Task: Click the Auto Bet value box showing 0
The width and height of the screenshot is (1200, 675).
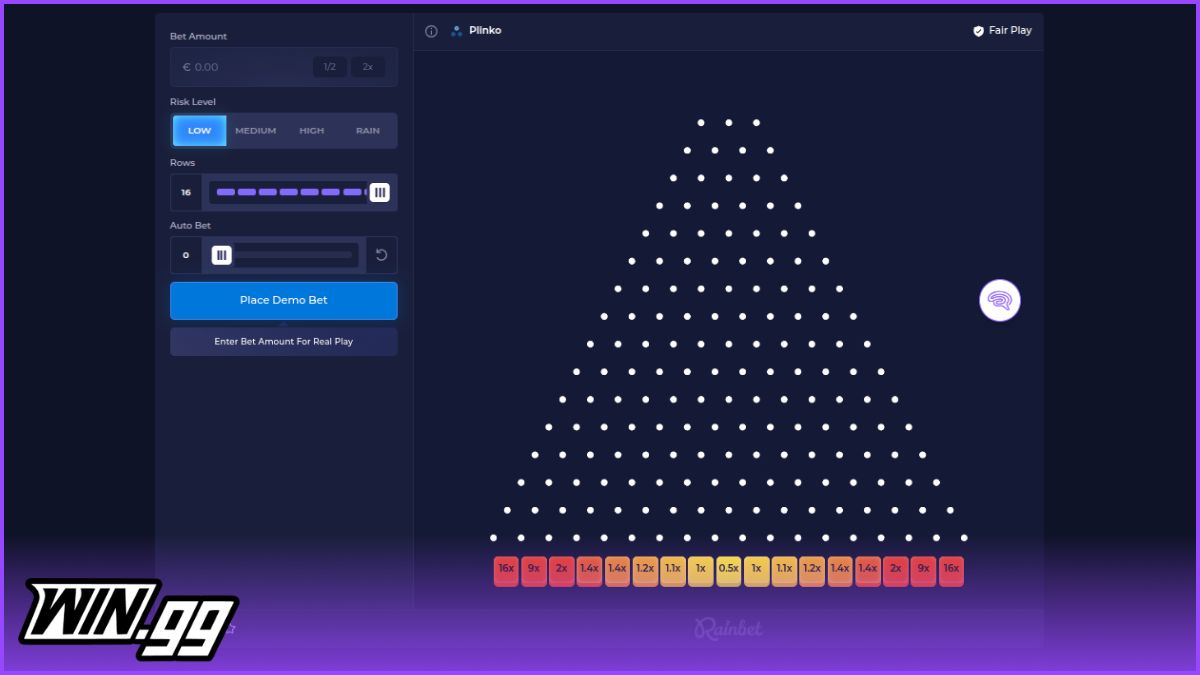Action: tap(186, 255)
